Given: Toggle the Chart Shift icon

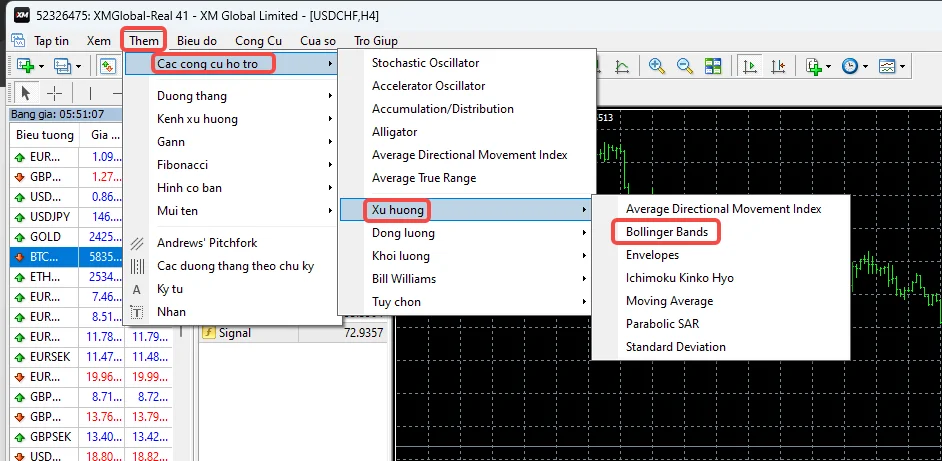Looking at the screenshot, I should 778,66.
